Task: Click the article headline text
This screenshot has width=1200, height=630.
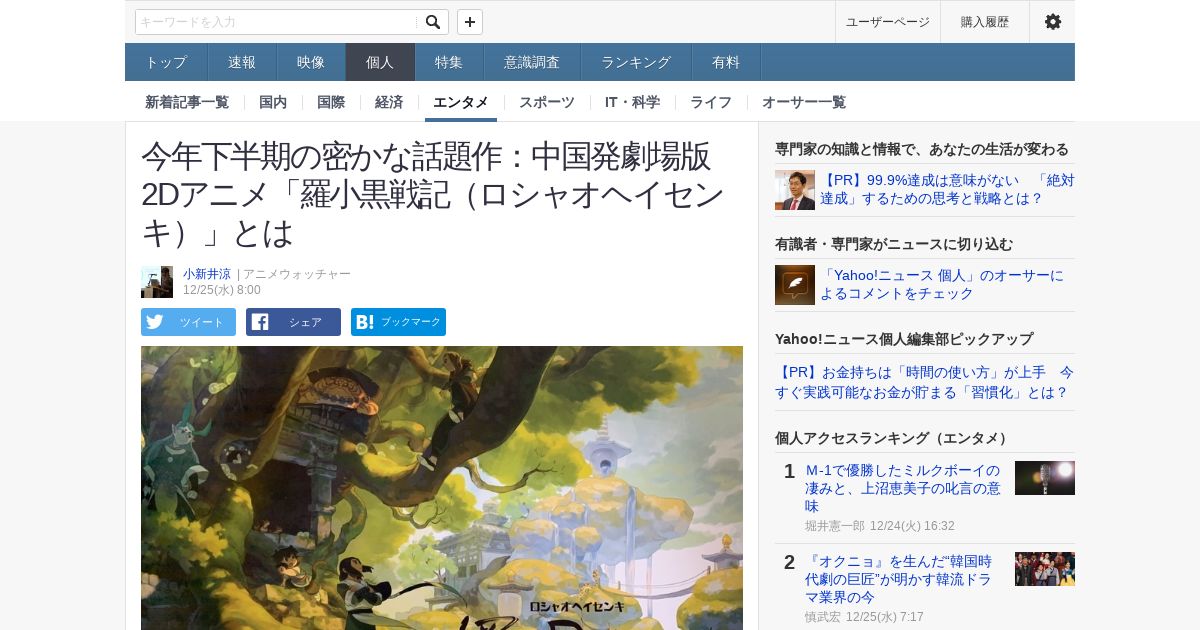Action: pyautogui.click(x=432, y=194)
